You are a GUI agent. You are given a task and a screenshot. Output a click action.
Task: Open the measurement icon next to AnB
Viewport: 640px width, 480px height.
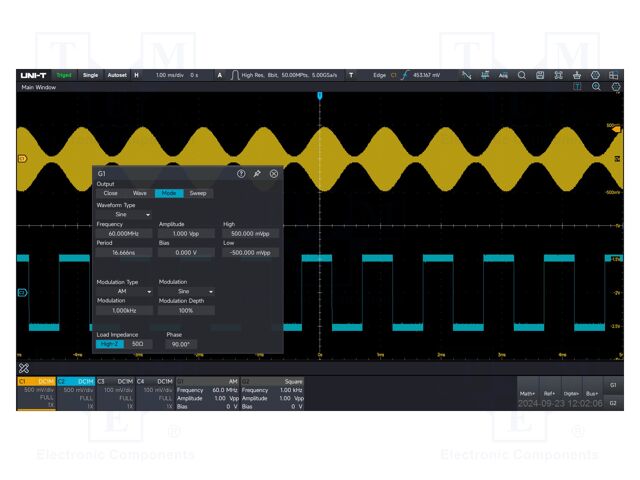tap(485, 75)
